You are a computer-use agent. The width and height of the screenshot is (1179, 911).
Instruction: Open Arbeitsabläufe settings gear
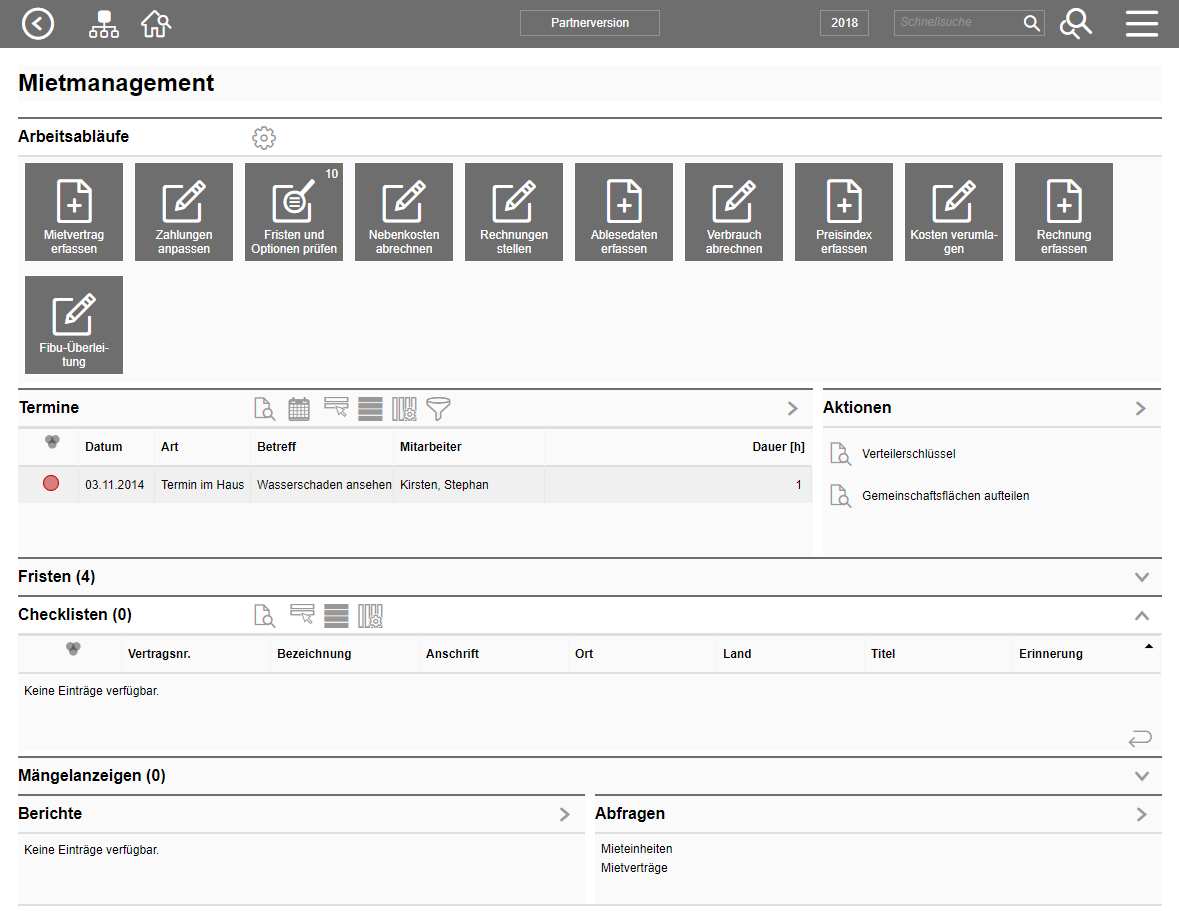(x=263, y=138)
